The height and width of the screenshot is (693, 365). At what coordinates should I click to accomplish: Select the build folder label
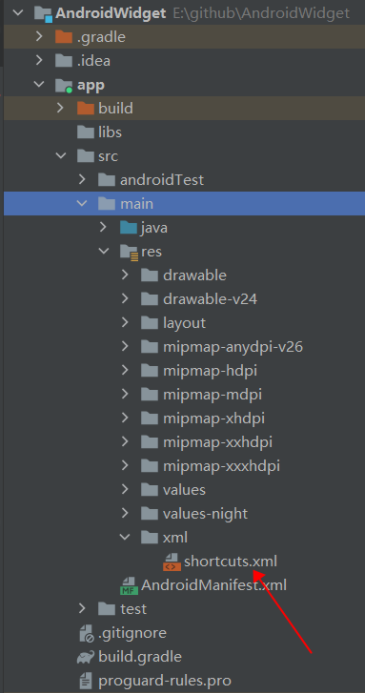pyautogui.click(x=116, y=108)
